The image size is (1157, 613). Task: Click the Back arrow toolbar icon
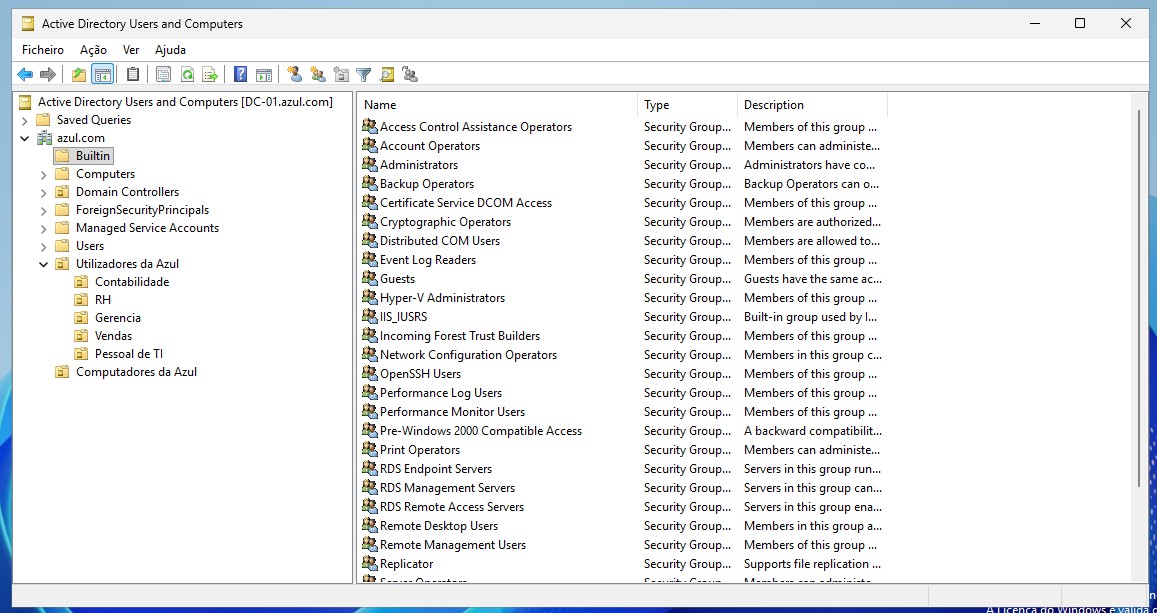pyautogui.click(x=25, y=75)
